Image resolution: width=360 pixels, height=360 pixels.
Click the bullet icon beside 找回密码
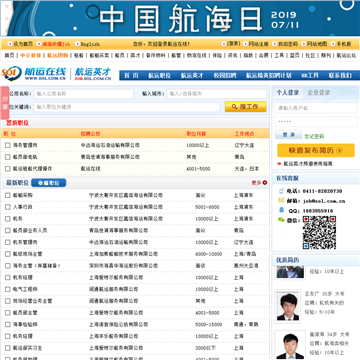tap(275, 44)
